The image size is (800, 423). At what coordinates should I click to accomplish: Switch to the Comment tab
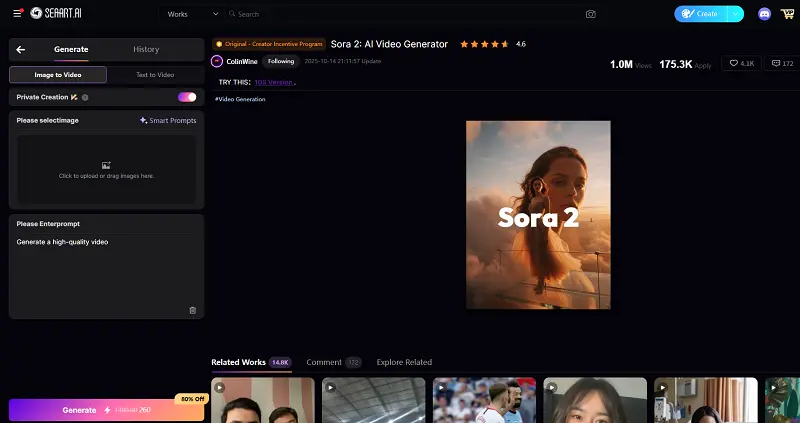coord(334,362)
